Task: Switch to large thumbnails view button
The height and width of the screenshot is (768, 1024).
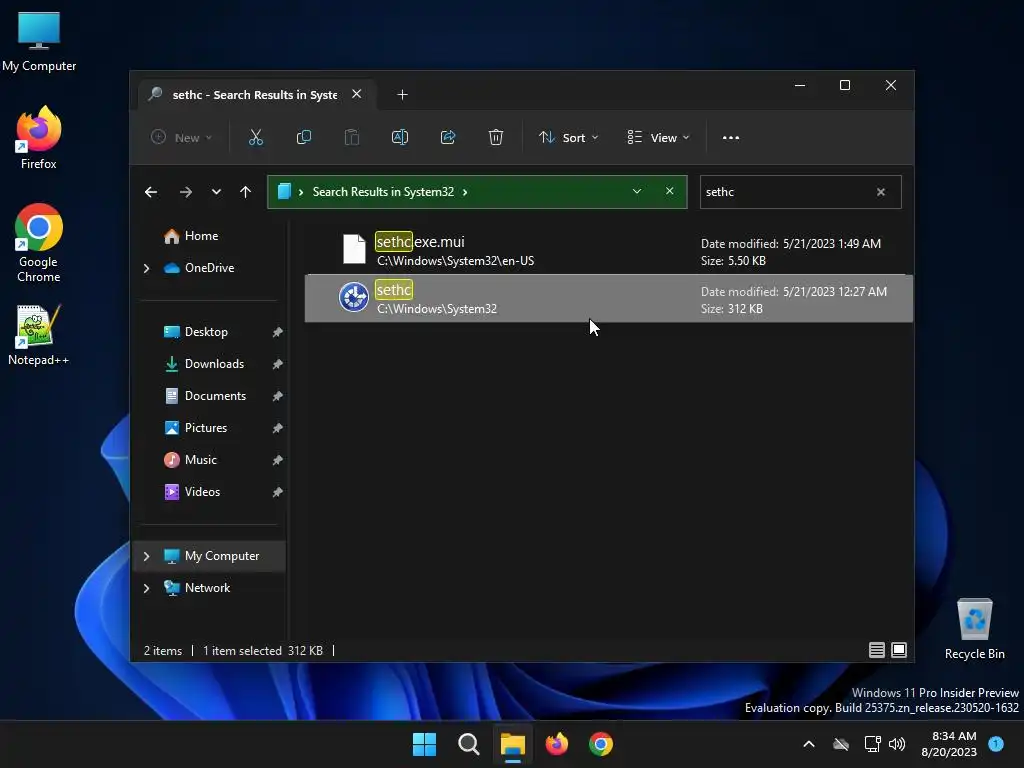Action: (x=899, y=650)
